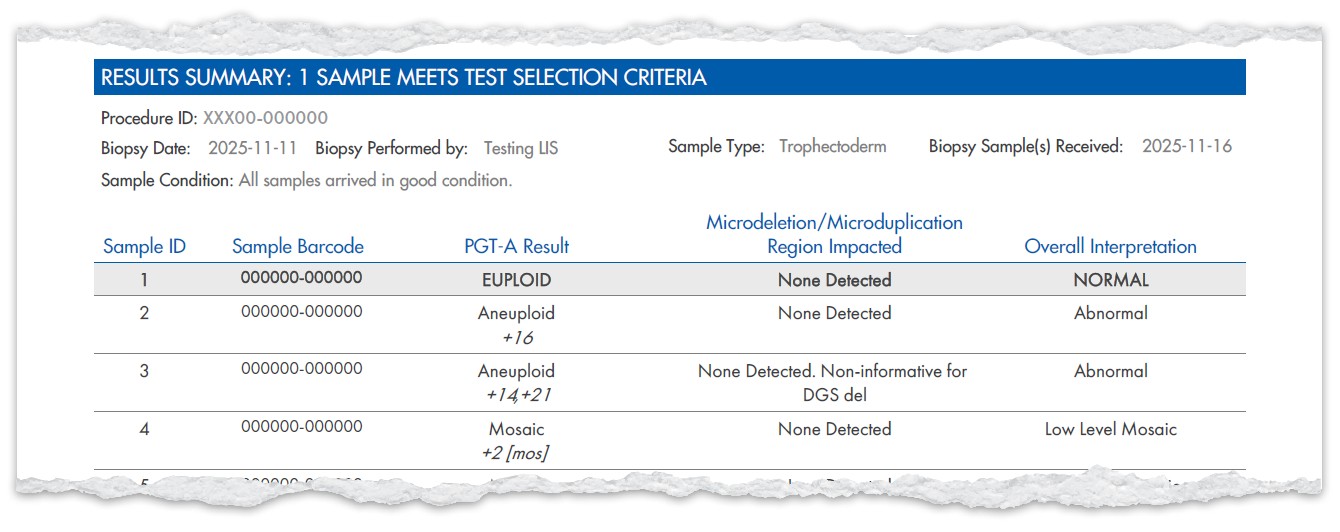Click the +14,+21 finding in sample 3
This screenshot has height=532, width=1340.
[x=517, y=395]
